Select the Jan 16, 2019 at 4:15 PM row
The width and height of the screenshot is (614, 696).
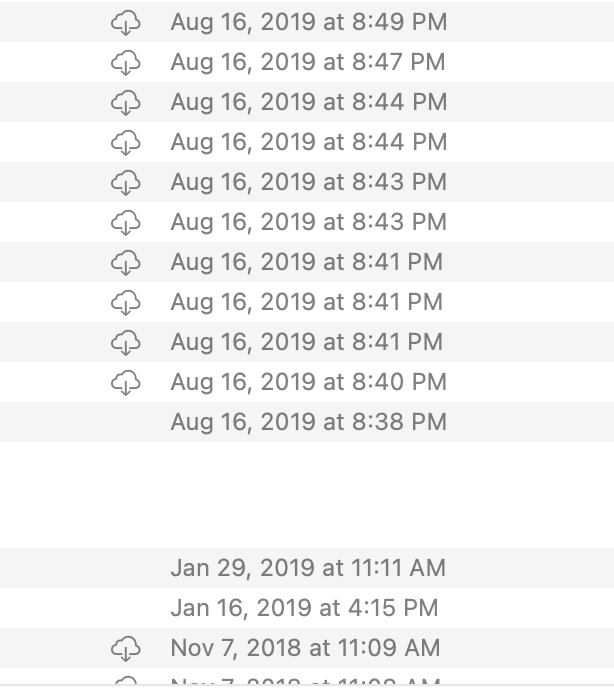307,608
